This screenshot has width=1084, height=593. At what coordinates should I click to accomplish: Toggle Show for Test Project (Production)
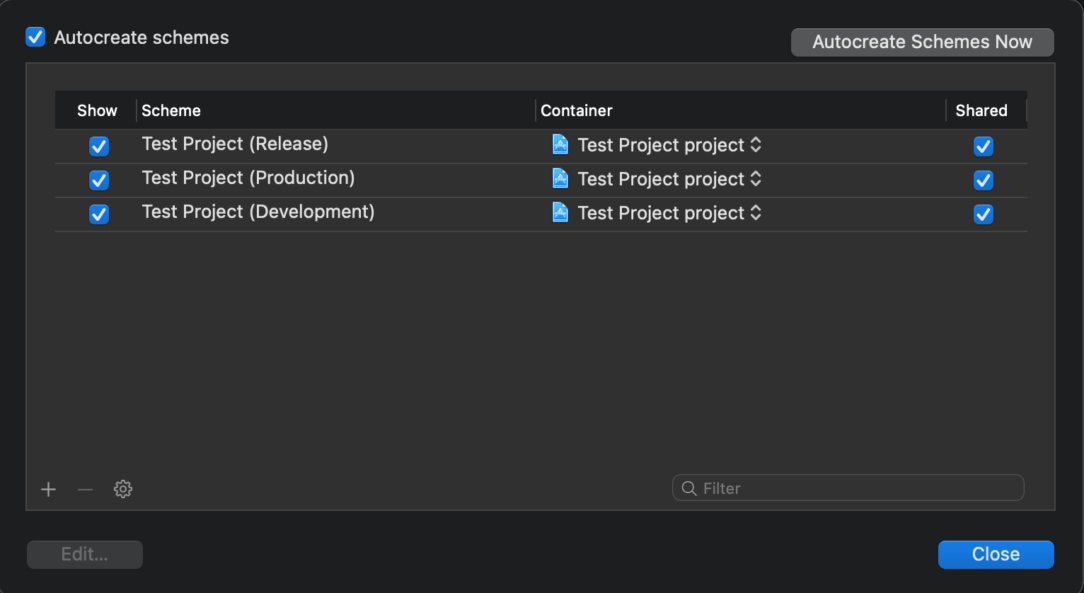click(99, 180)
